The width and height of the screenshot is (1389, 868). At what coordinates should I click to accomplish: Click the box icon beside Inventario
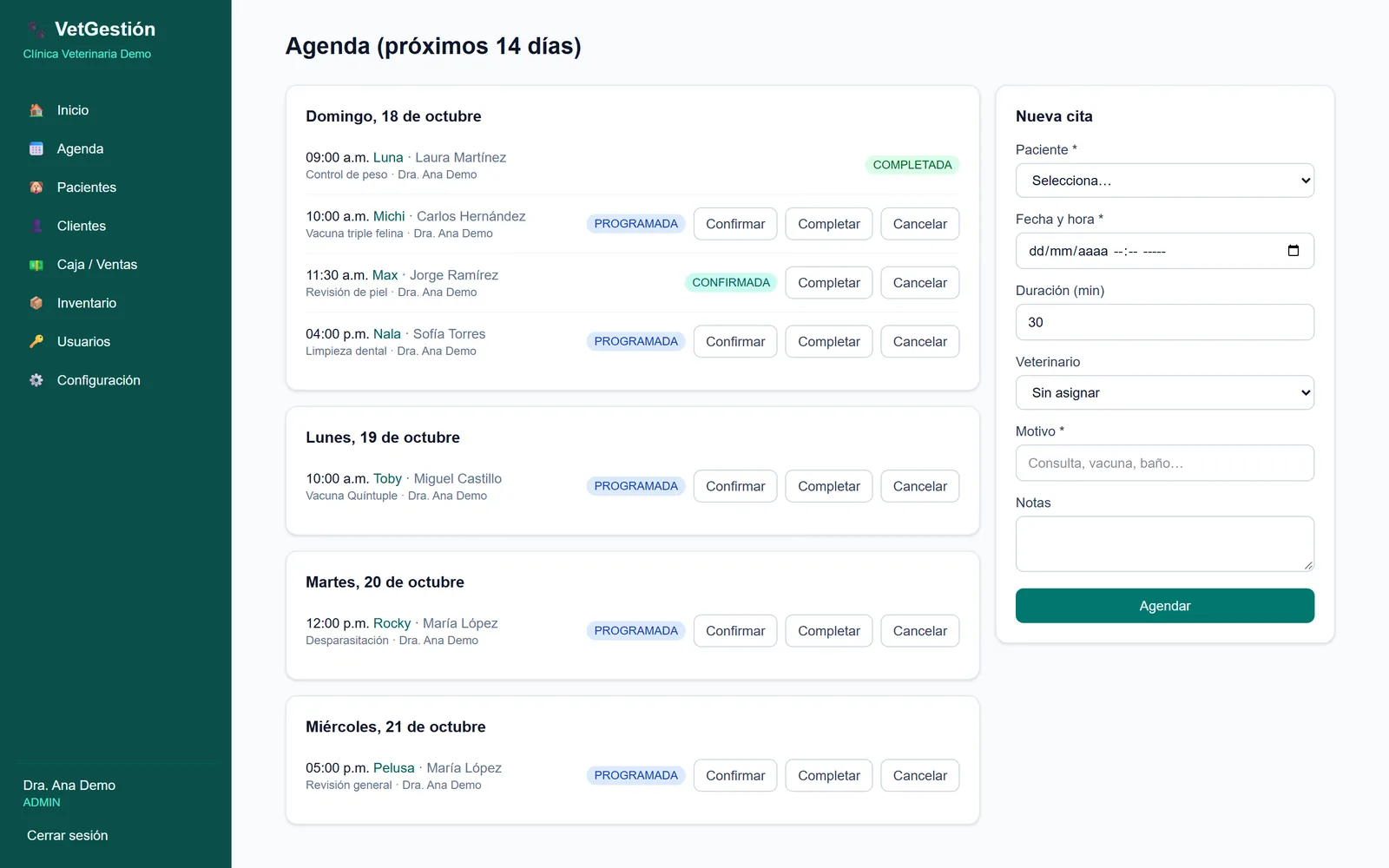pos(36,303)
